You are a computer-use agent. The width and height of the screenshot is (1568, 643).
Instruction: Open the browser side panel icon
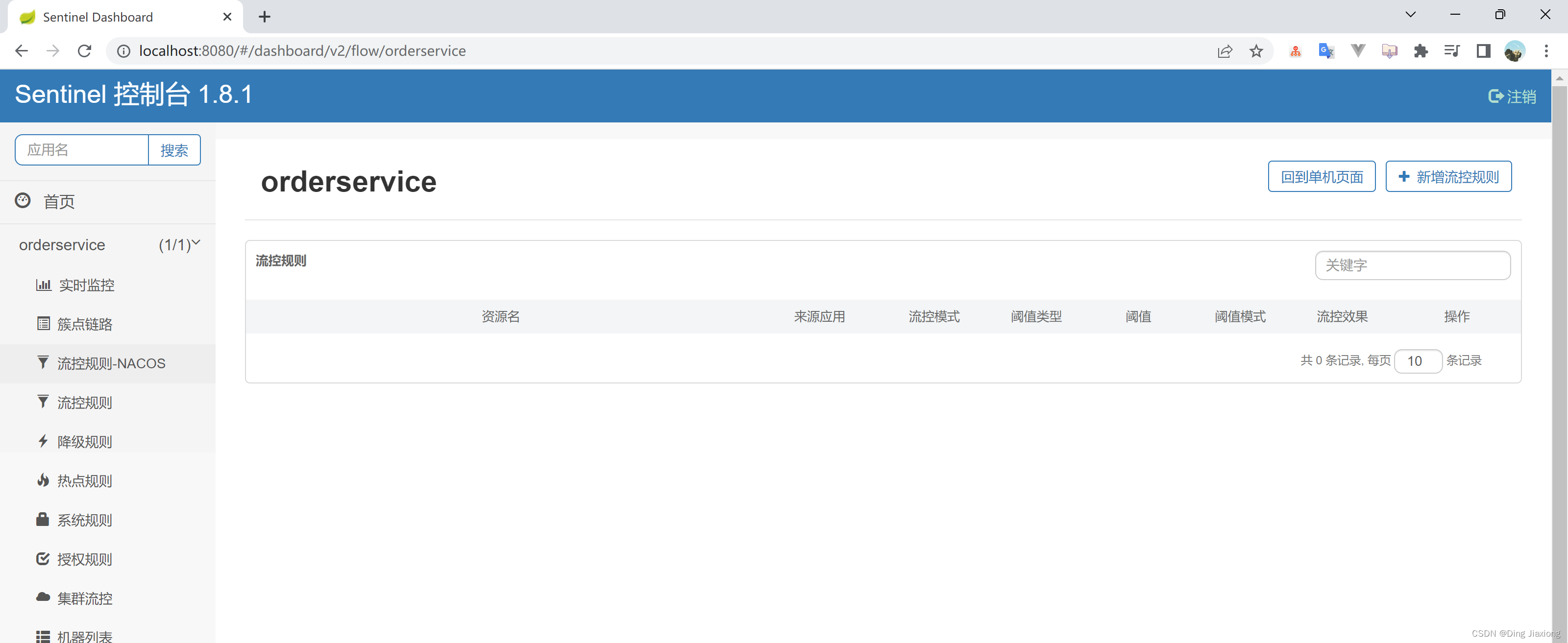1483,51
